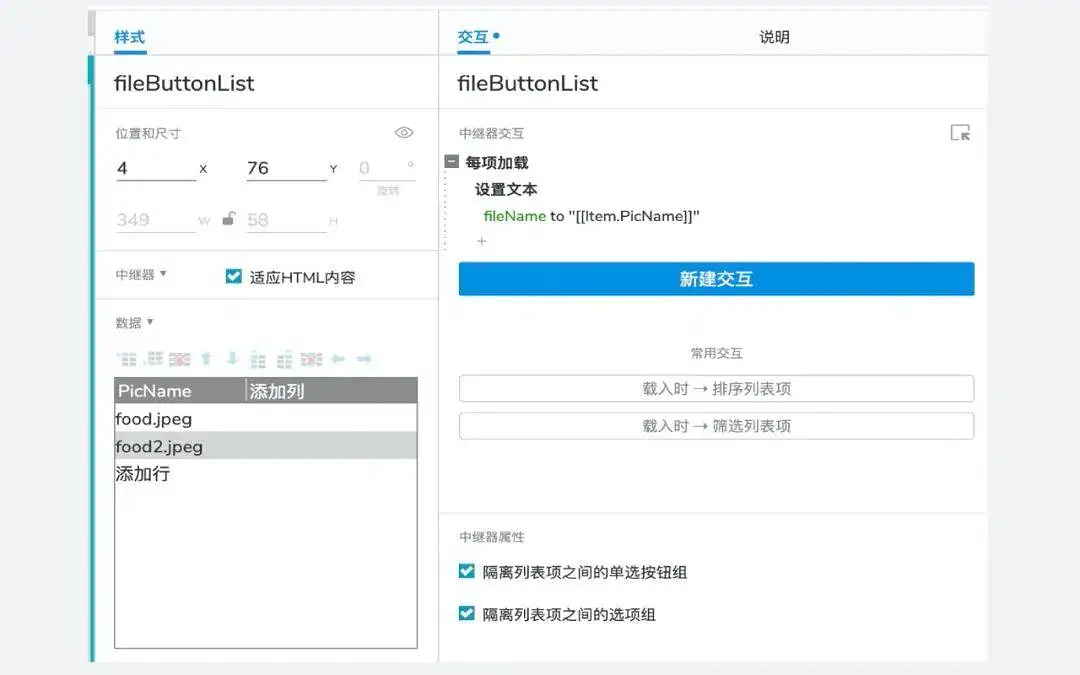Image resolution: width=1080 pixels, height=675 pixels.
Task: Click the hide widget eye icon
Action: [x=404, y=131]
